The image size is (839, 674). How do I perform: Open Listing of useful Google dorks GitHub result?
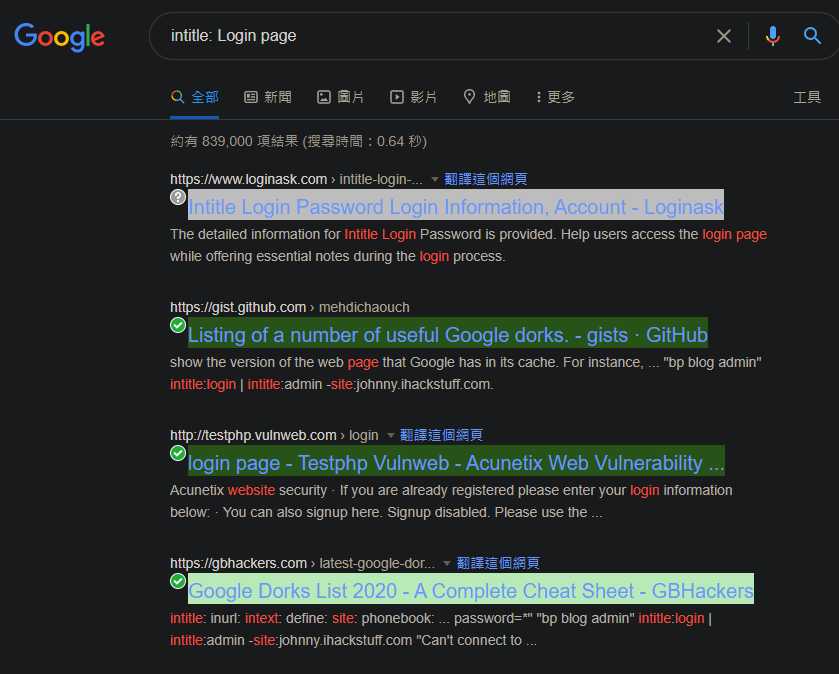[x=448, y=335]
